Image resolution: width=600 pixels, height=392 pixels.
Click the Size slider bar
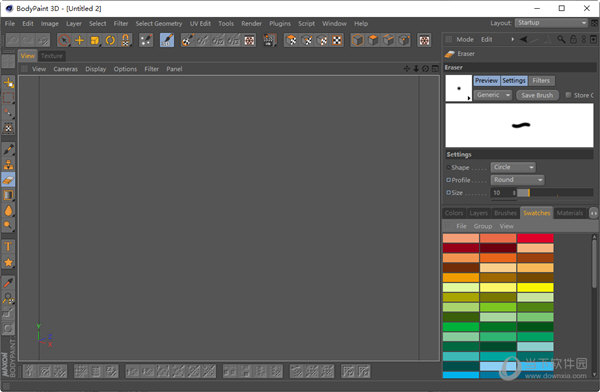(x=555, y=193)
